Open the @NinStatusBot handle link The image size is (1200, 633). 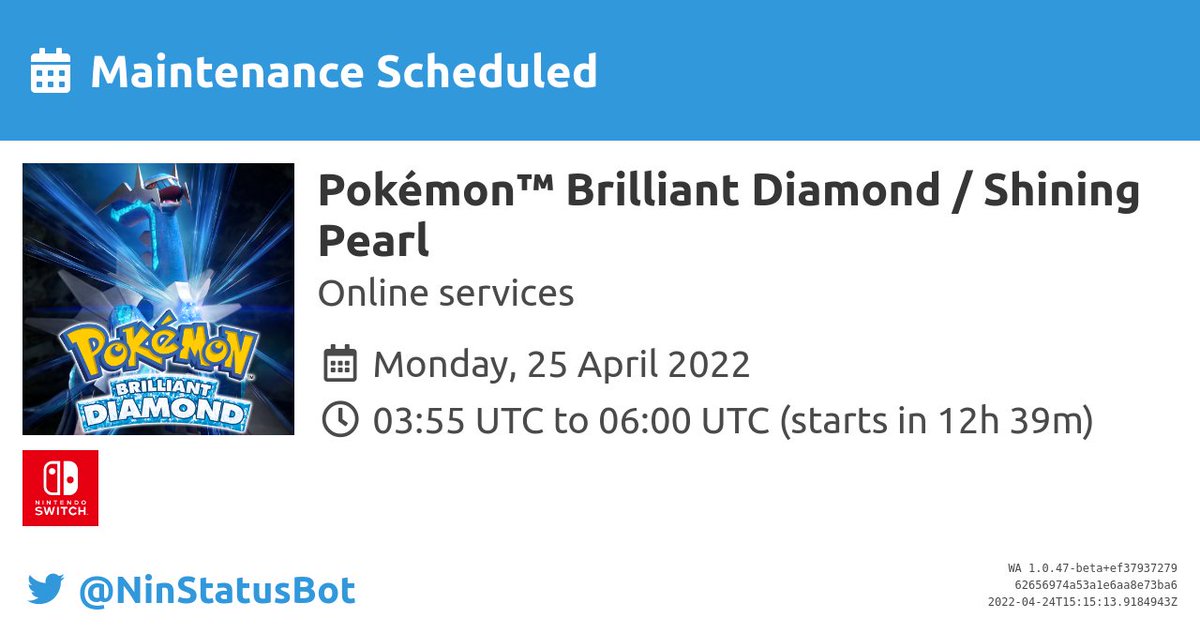pyautogui.click(x=217, y=590)
